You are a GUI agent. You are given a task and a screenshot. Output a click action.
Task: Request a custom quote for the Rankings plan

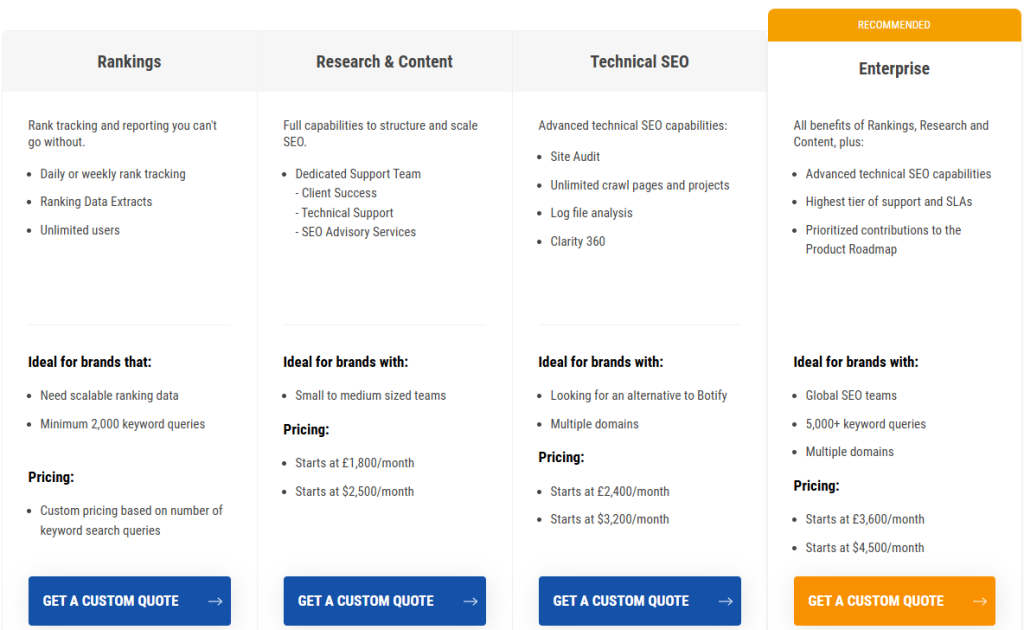tap(111, 601)
